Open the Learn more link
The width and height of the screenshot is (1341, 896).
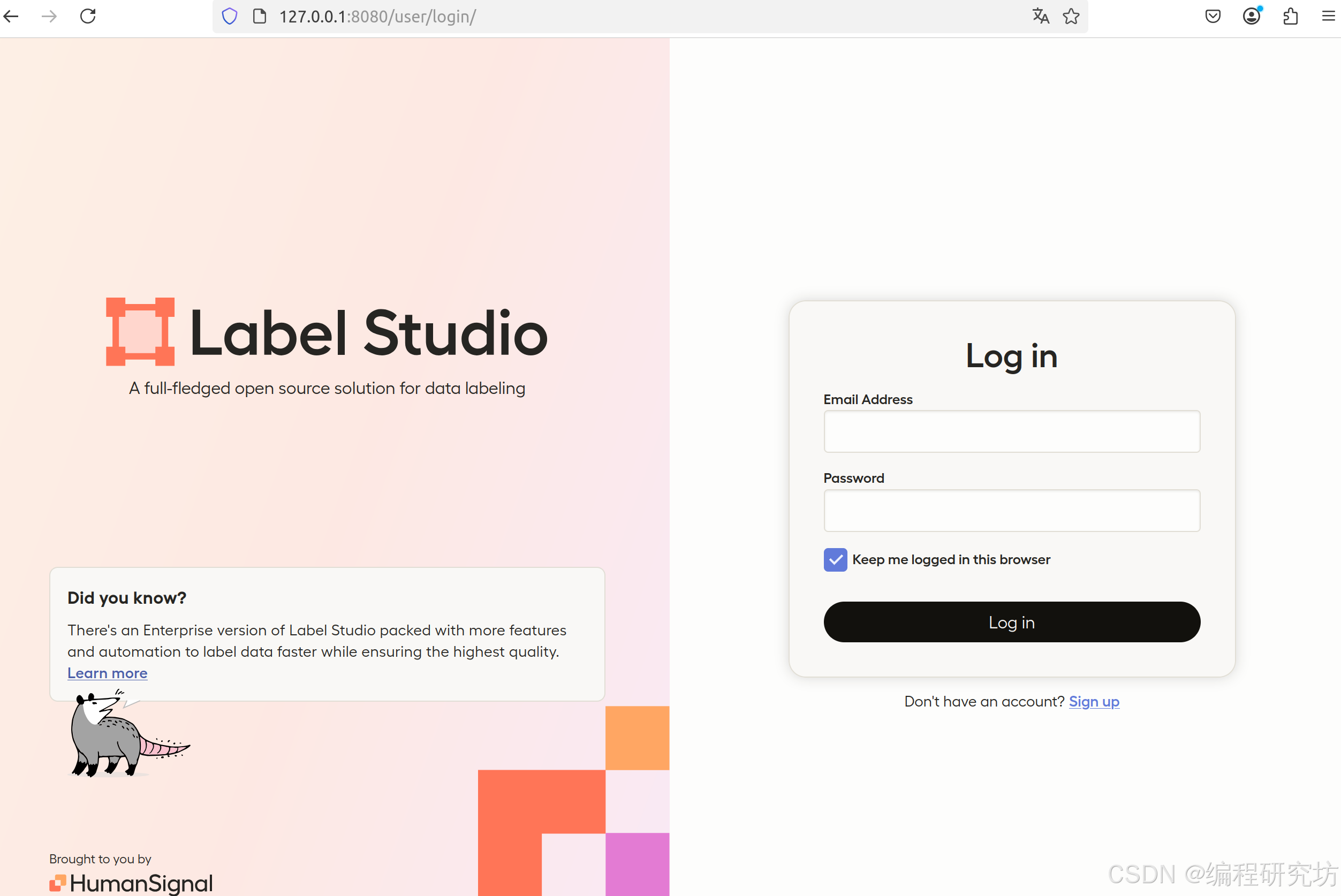(108, 673)
